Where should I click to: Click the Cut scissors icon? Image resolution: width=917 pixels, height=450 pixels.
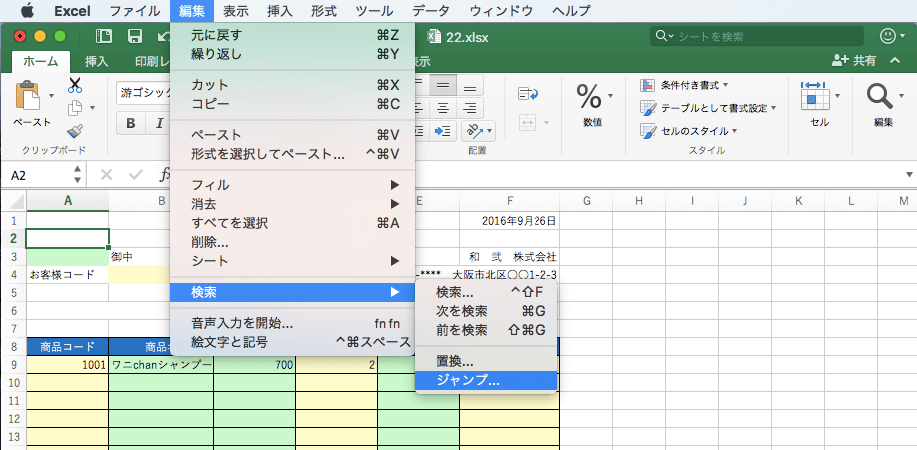coord(75,86)
